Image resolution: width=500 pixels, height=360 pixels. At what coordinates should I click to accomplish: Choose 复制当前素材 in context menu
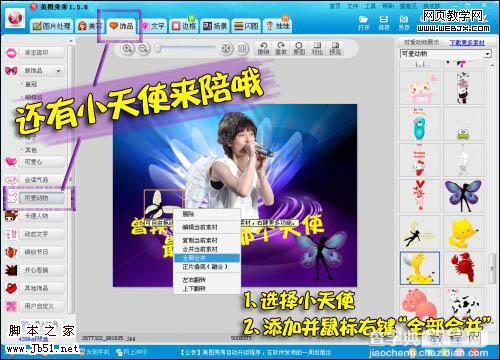[207, 240]
